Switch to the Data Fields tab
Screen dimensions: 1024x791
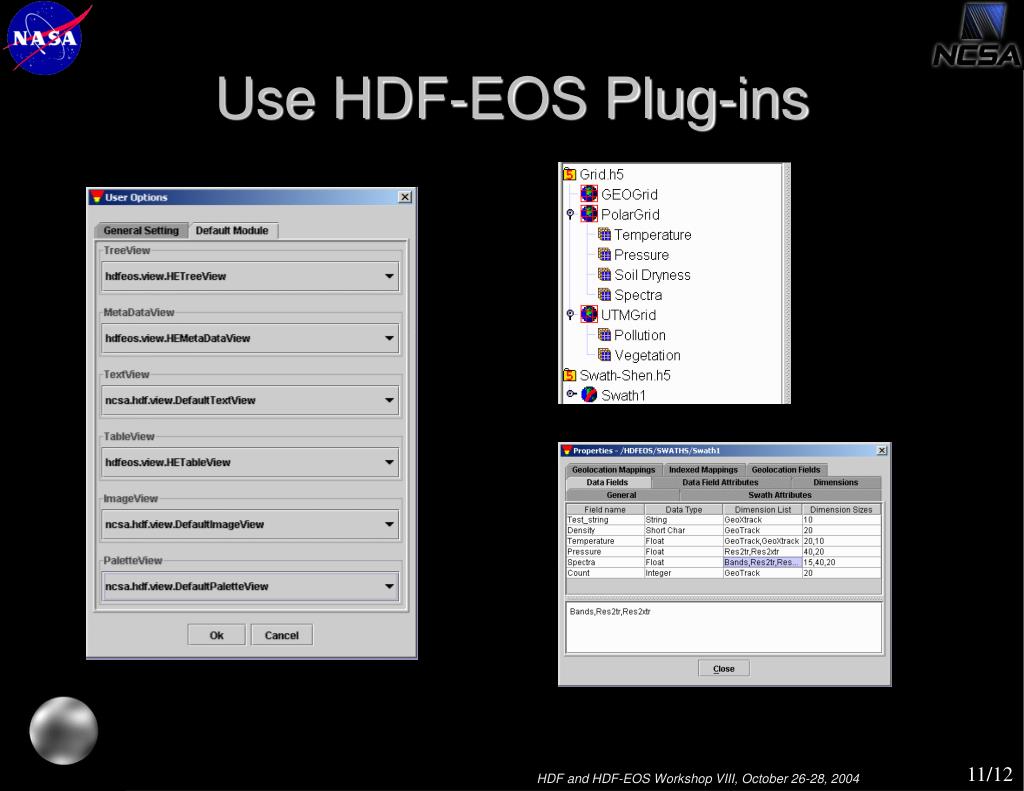[607, 482]
